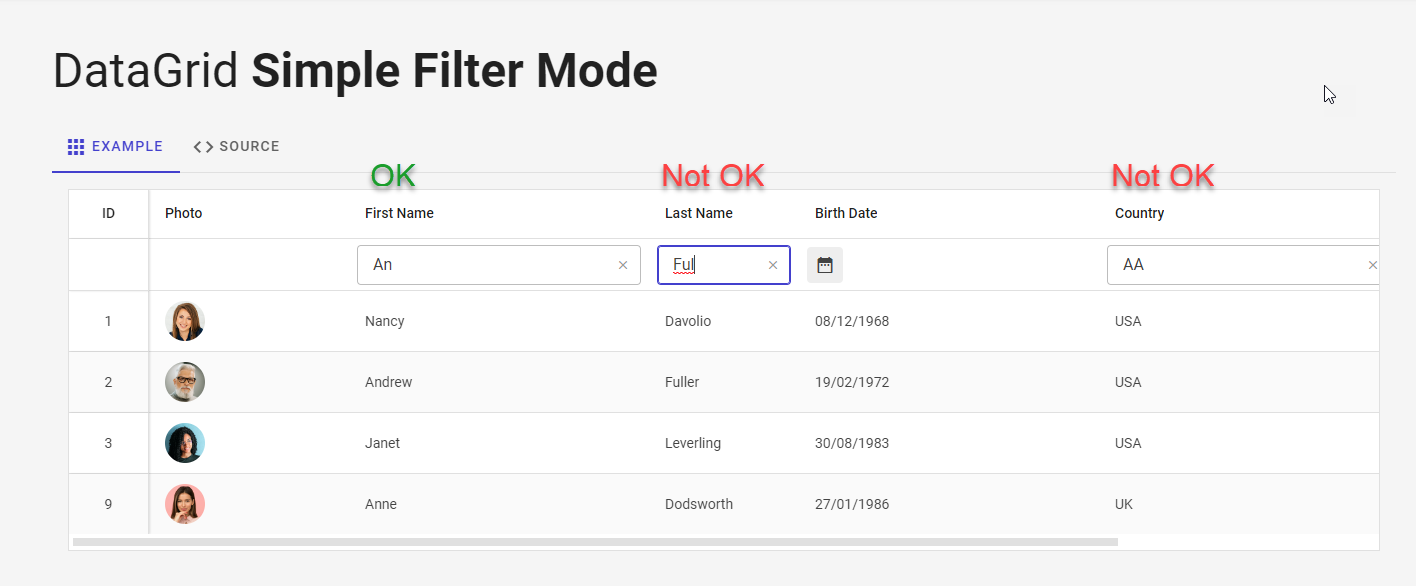Click the code brackets icon beside SOURCE
The image size is (1416, 586).
[x=203, y=146]
